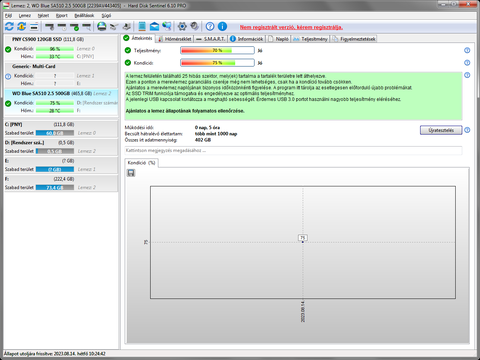Switch to the Áttekintés tab

pos(138,38)
